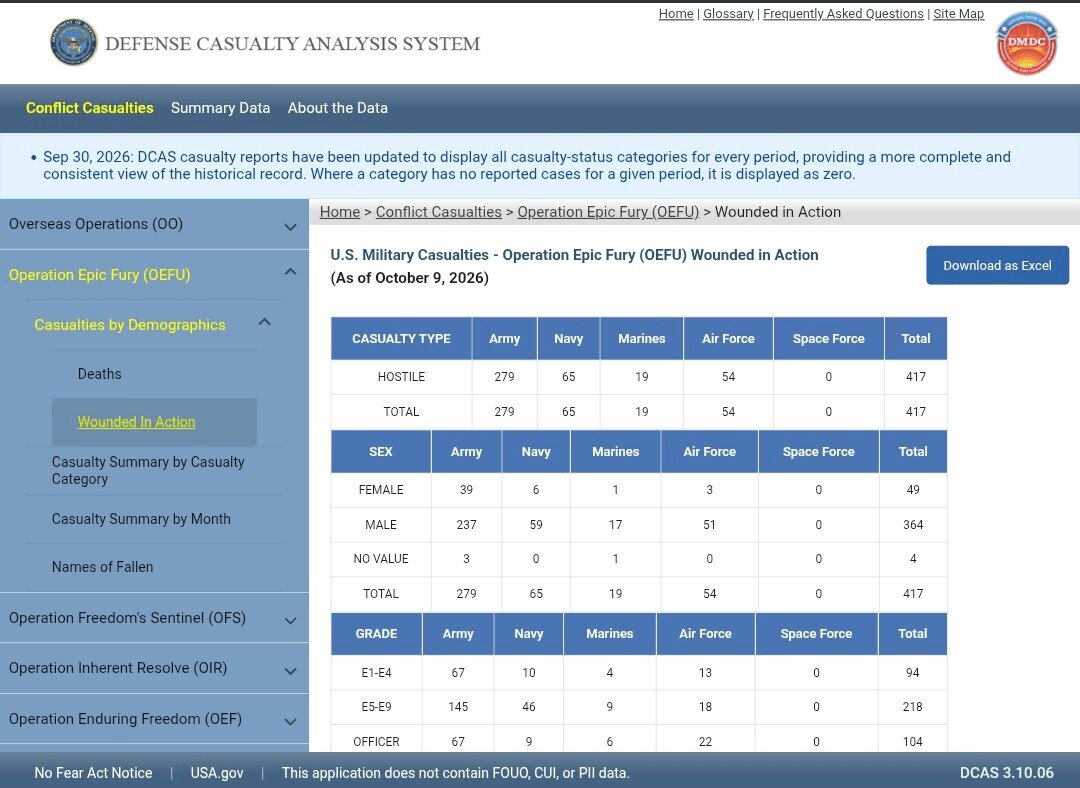Open Names of Fallen page
The height and width of the screenshot is (788, 1080).
click(x=103, y=567)
